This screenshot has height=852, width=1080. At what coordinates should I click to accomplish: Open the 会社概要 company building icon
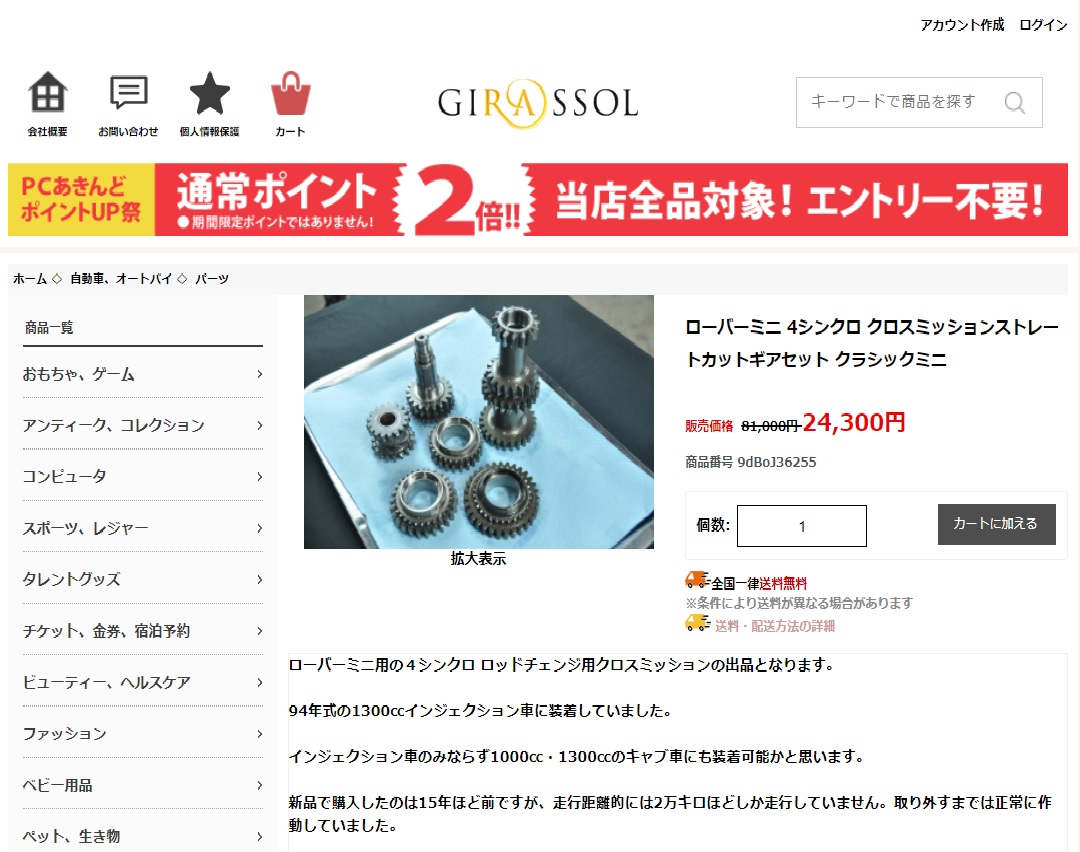click(x=48, y=92)
